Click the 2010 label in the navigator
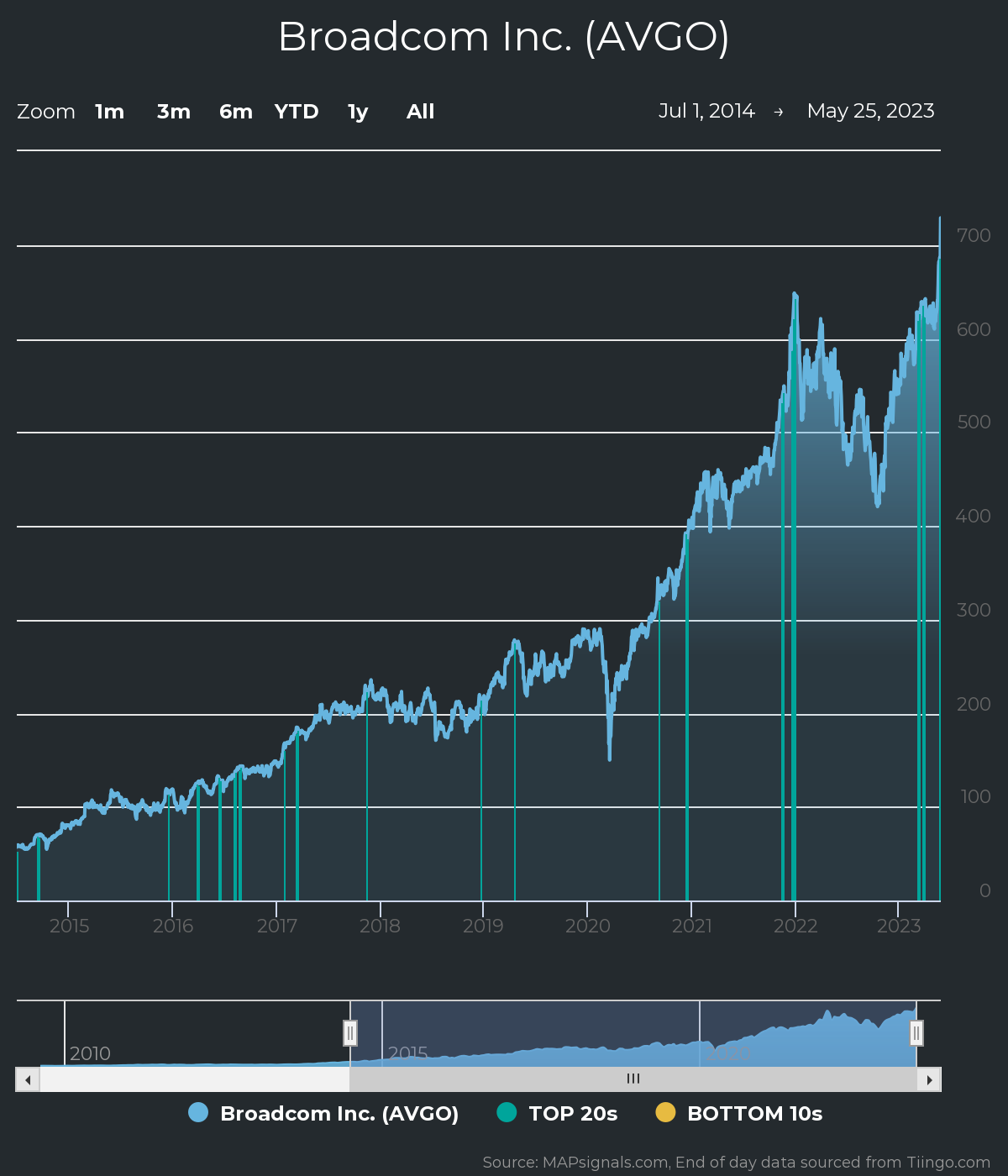Viewport: 1008px width, 1176px height. pos(90,1053)
